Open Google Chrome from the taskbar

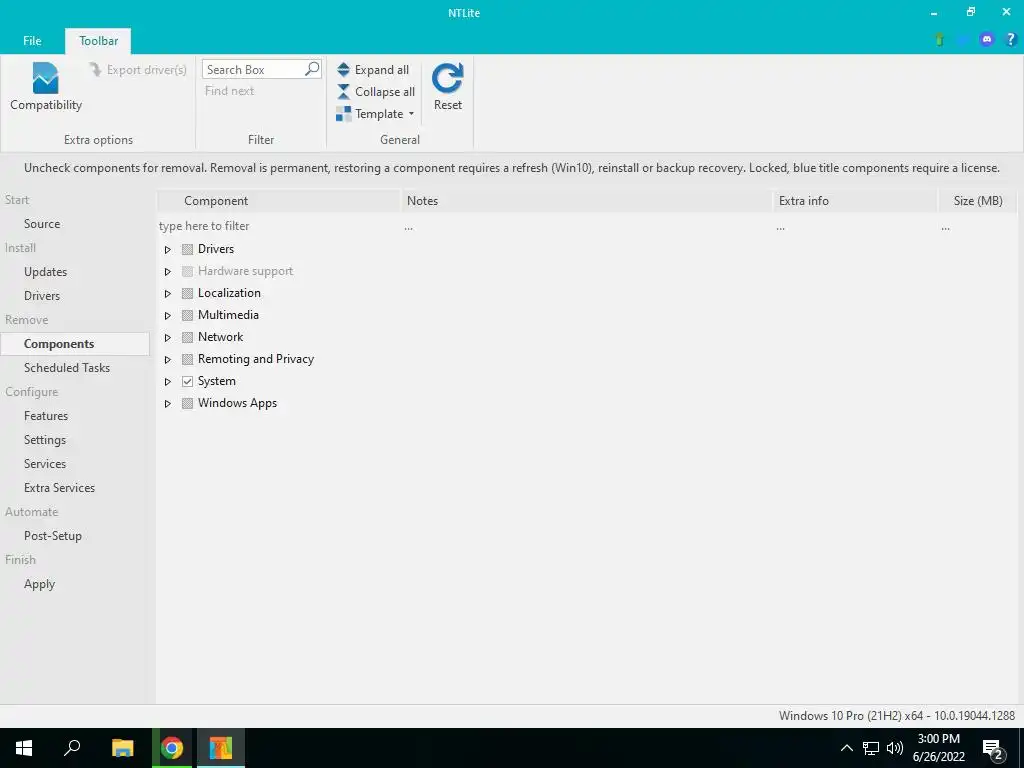(x=172, y=748)
